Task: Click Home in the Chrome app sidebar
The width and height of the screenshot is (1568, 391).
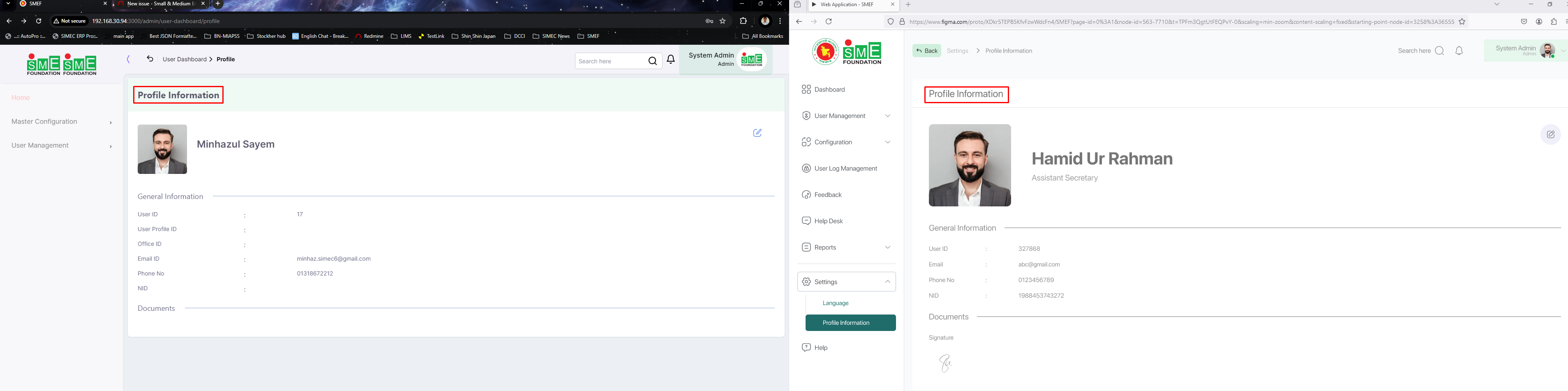Action: pyautogui.click(x=21, y=98)
